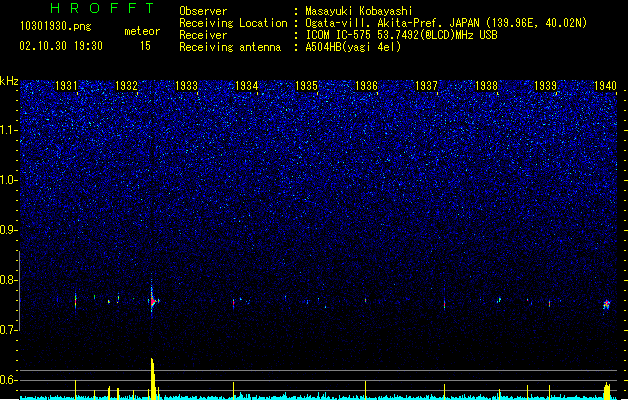
Task: Click the 1940 time marker
Action: (x=605, y=86)
